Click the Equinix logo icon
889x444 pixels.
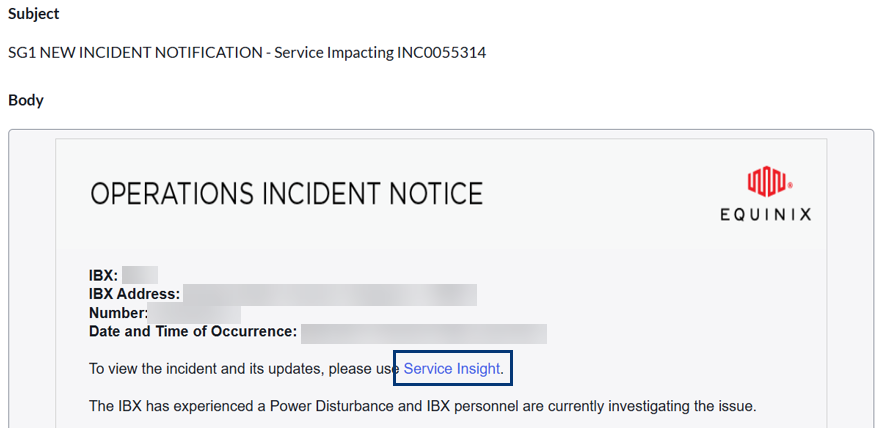pos(769,181)
